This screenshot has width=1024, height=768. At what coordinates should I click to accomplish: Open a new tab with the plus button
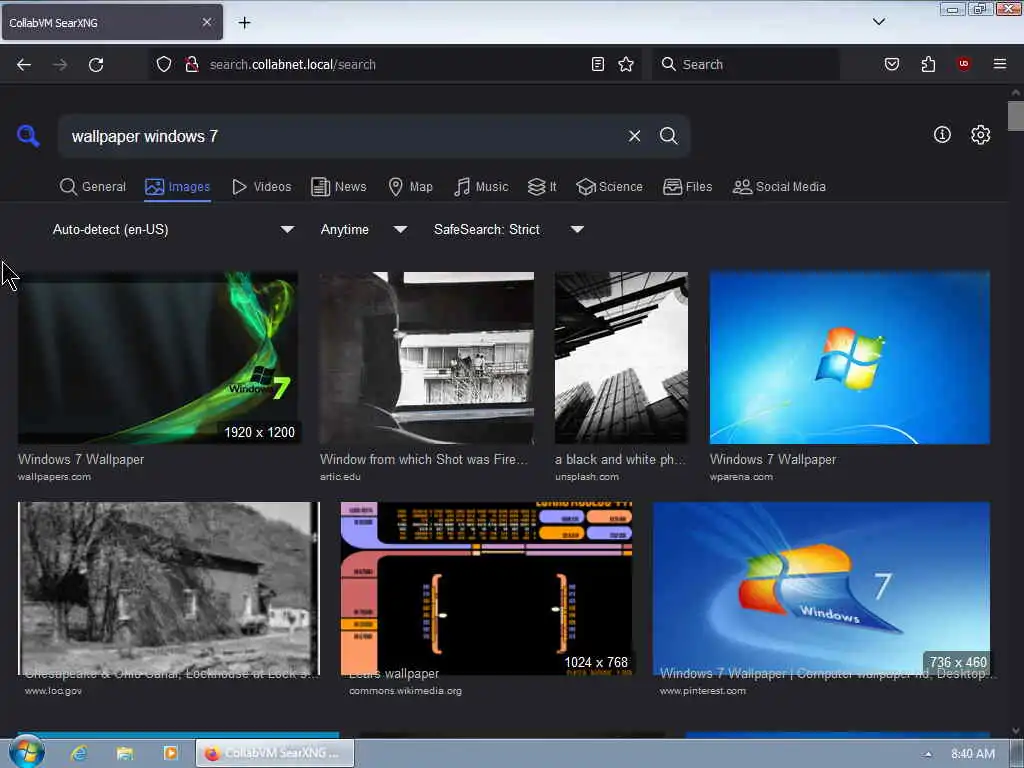tap(244, 23)
